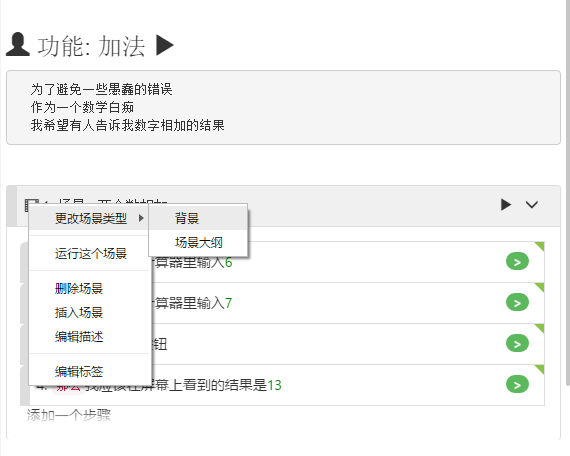The height and width of the screenshot is (456, 570).
Task: Collapse the scenario using the chevron arrow
Action: 532,205
